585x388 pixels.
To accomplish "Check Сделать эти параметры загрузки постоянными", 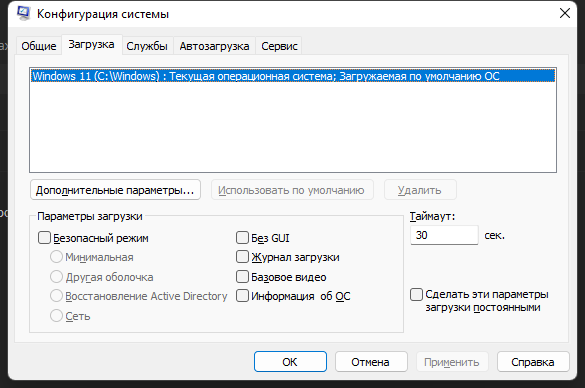I will point(416,294).
